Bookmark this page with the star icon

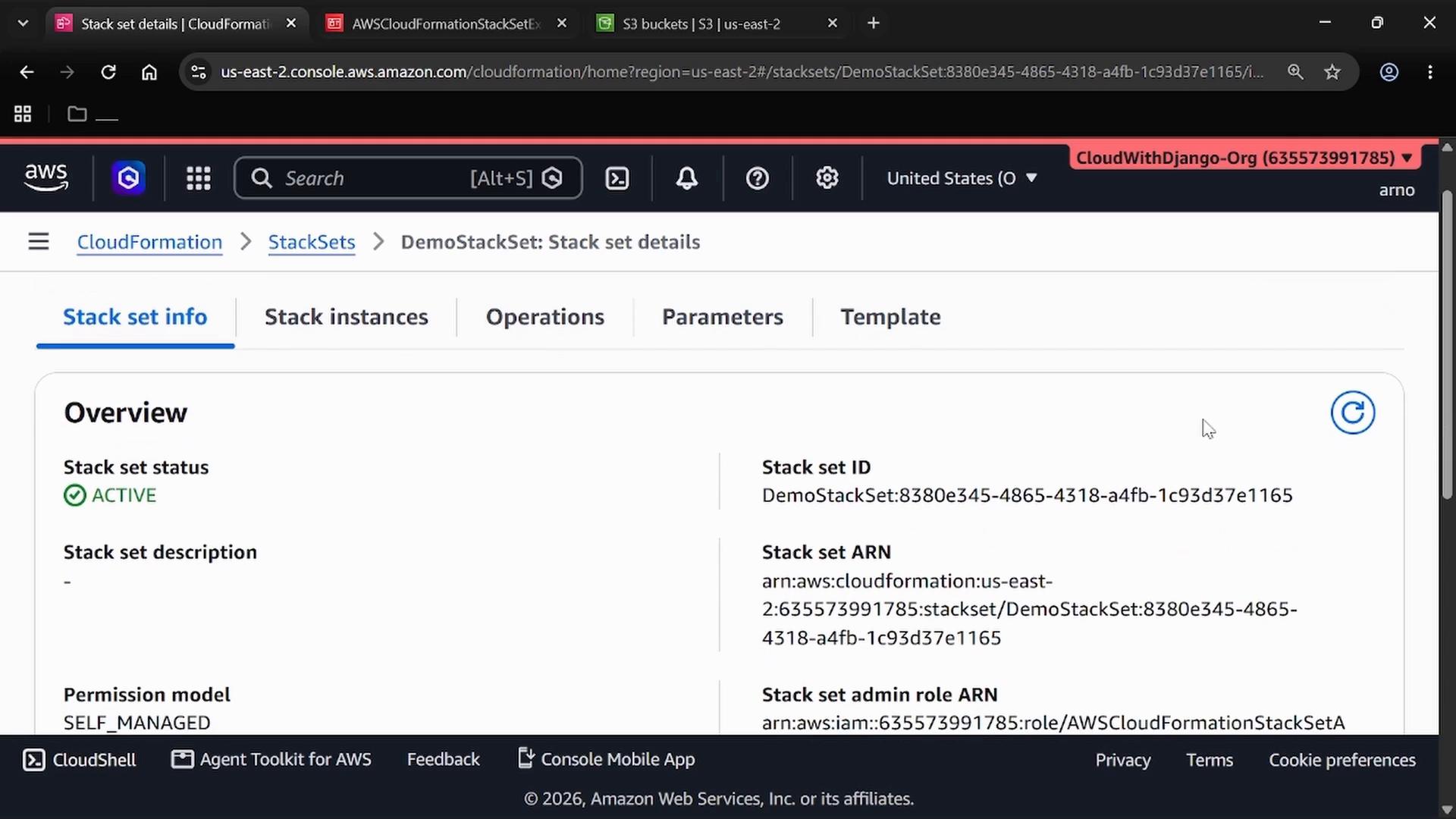[x=1332, y=72]
